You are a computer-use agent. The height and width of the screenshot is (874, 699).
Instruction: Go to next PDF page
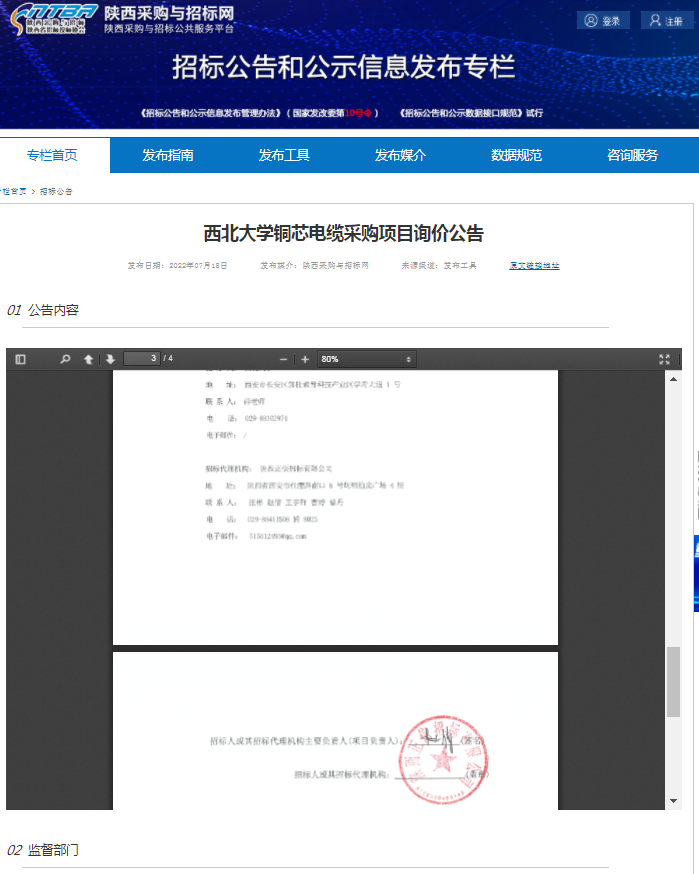pyautogui.click(x=110, y=359)
